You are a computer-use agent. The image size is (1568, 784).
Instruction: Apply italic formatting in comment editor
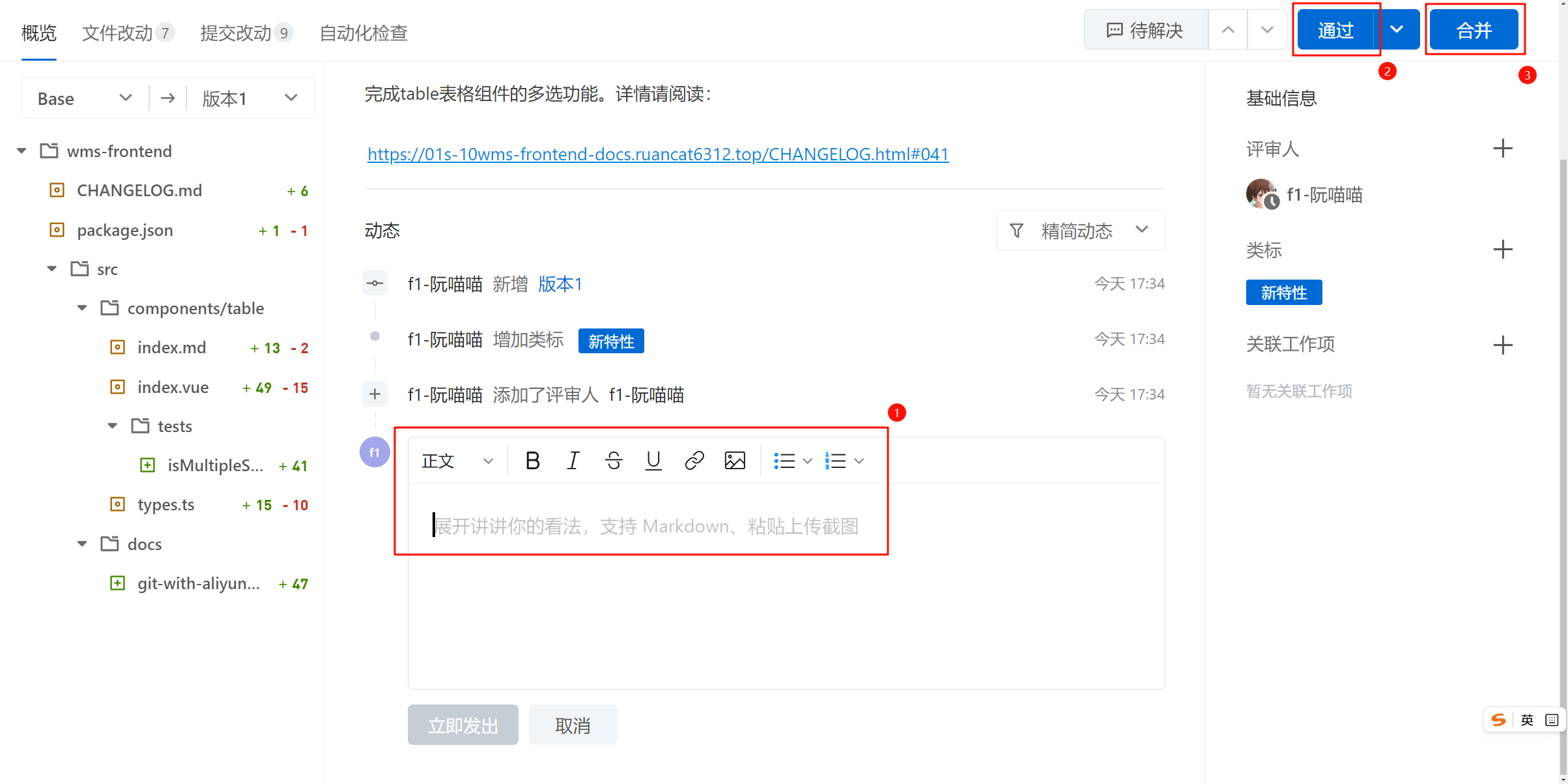pyautogui.click(x=573, y=461)
